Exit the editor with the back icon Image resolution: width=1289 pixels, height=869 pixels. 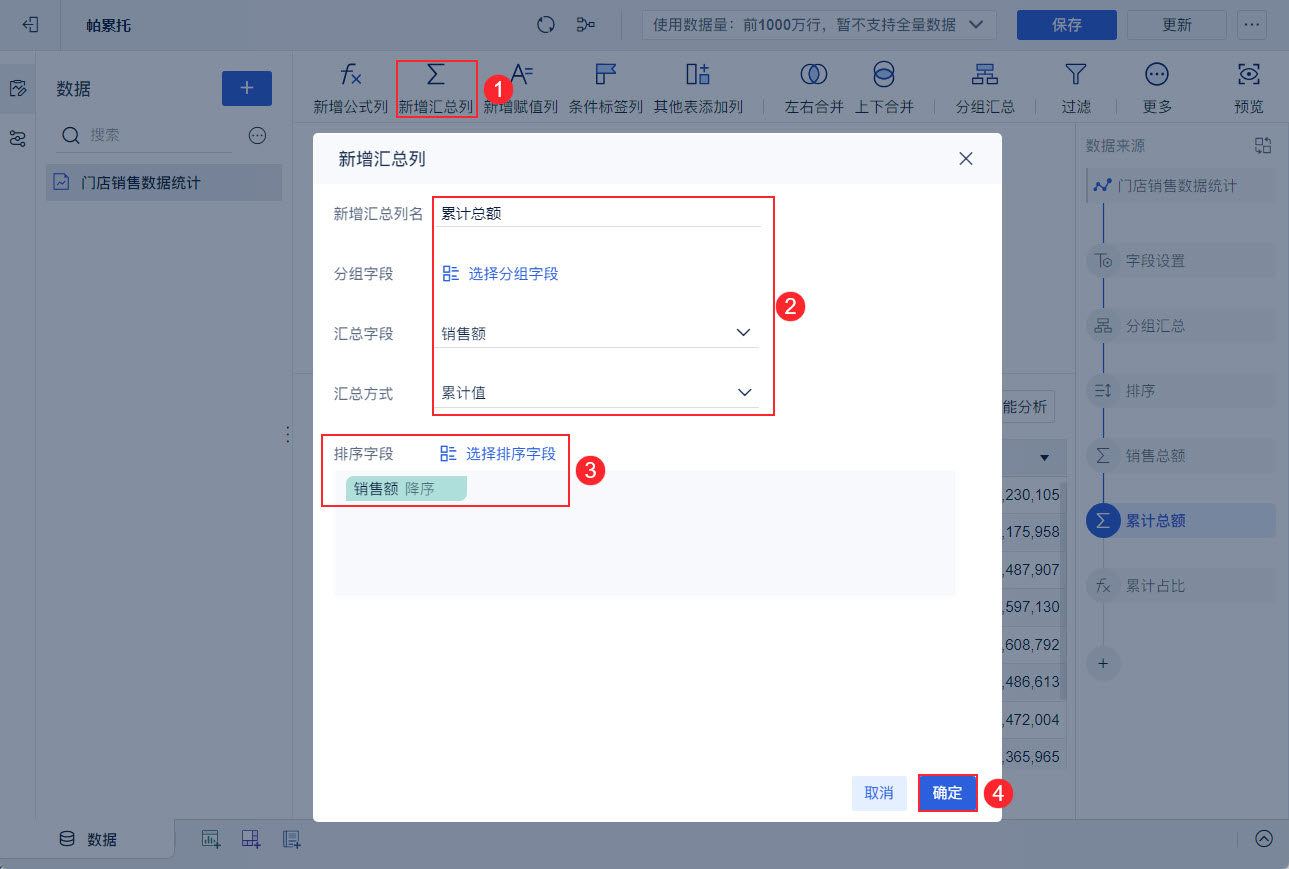[30, 25]
